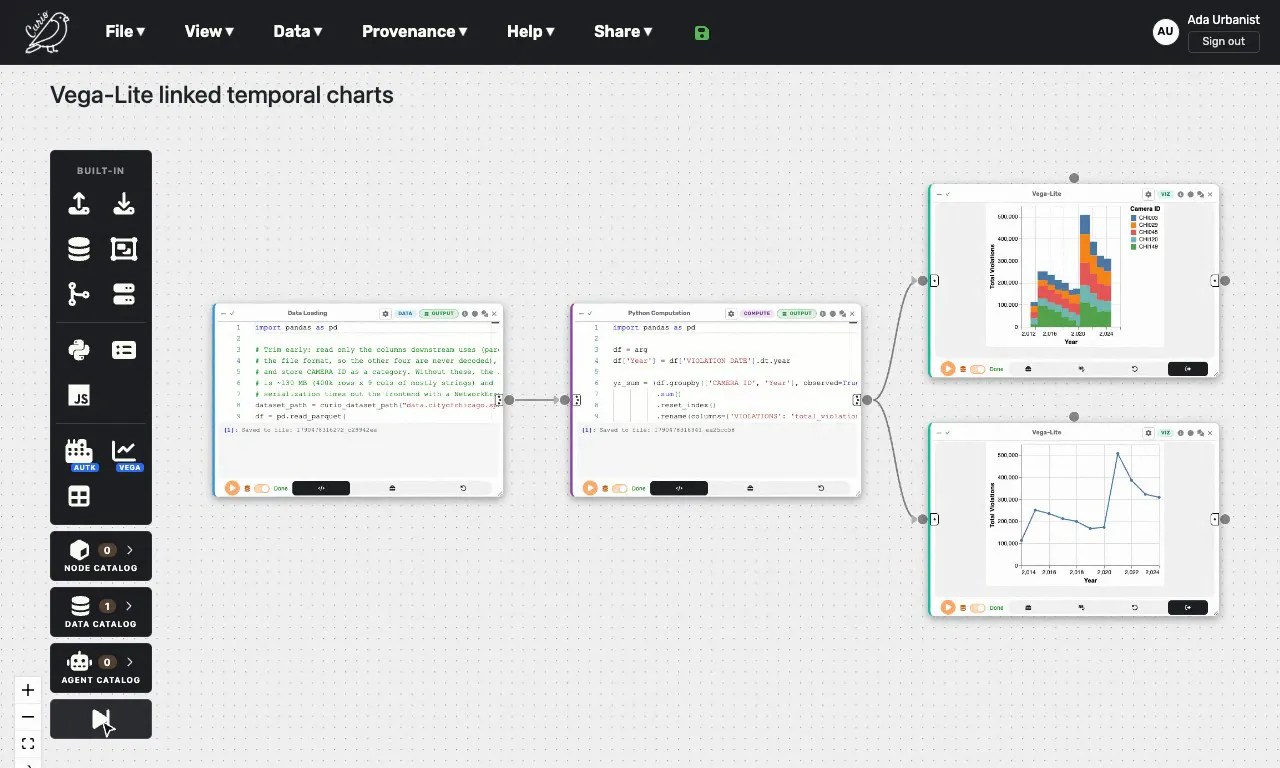Open the Data dropdown menu
Viewport: 1280px width, 768px height.
298,31
